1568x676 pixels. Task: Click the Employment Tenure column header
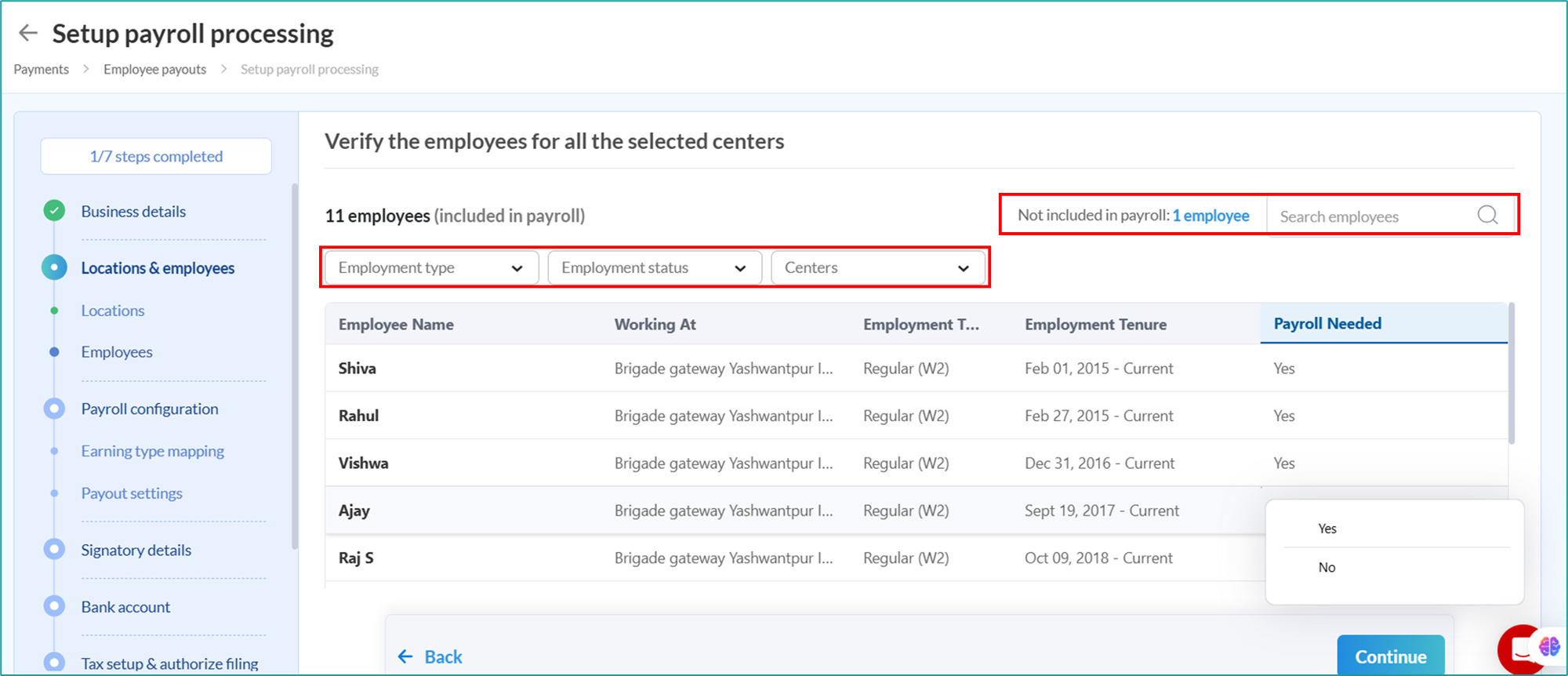tap(1095, 324)
